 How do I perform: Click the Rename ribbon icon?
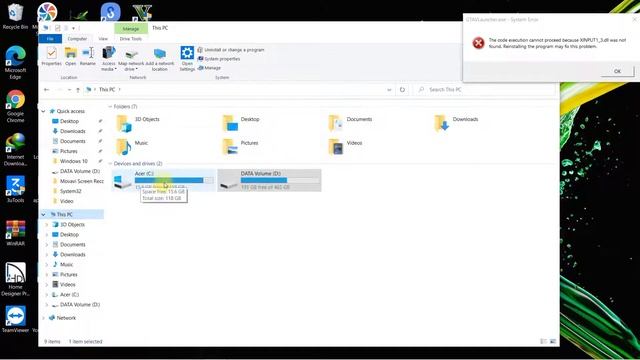[88, 56]
